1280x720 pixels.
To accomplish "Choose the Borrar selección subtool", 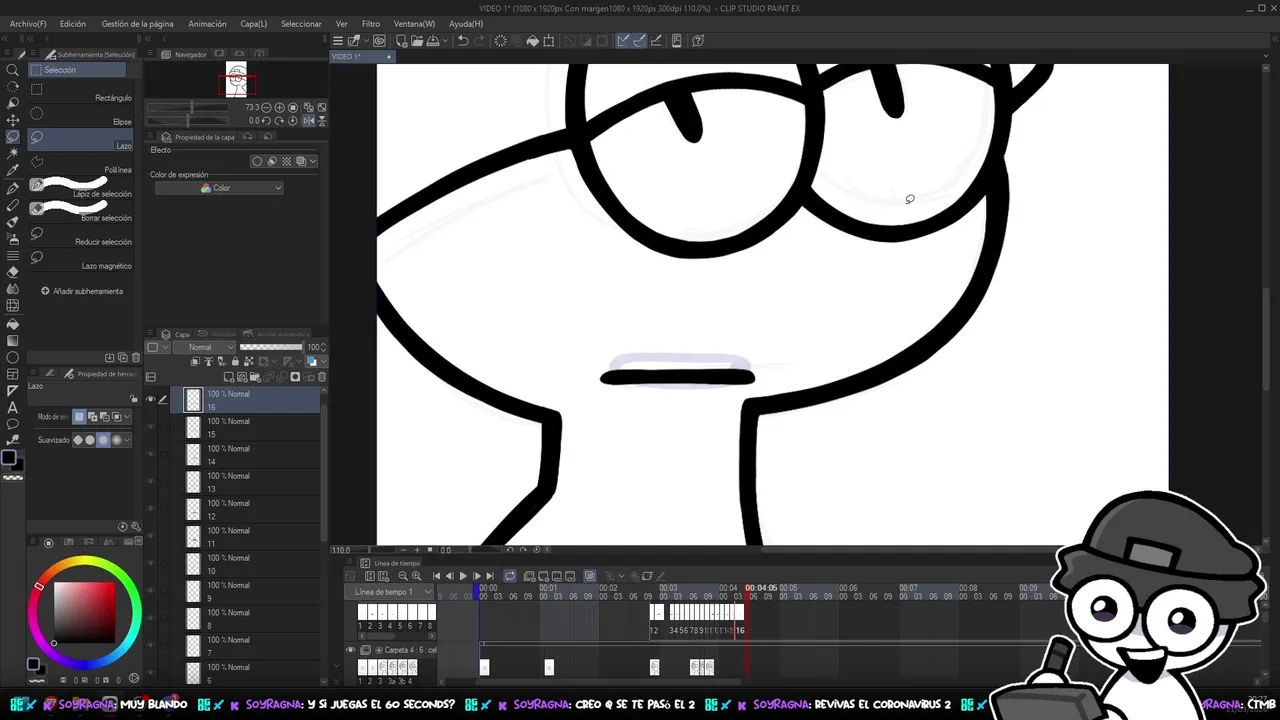I will pyautogui.click(x=80, y=210).
